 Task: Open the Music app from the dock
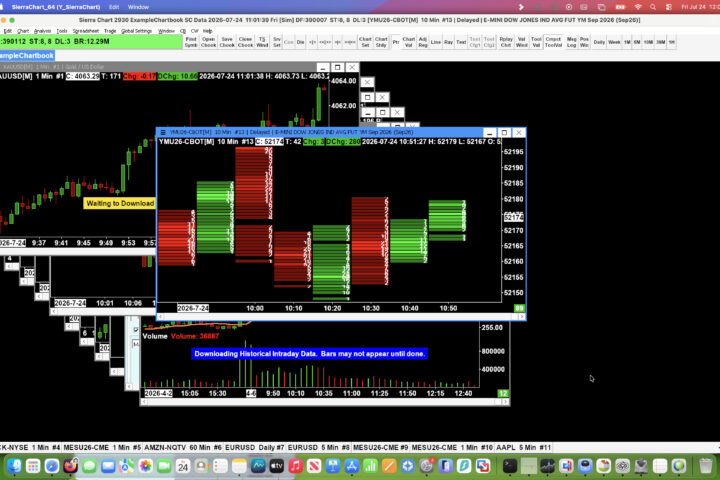295,466
